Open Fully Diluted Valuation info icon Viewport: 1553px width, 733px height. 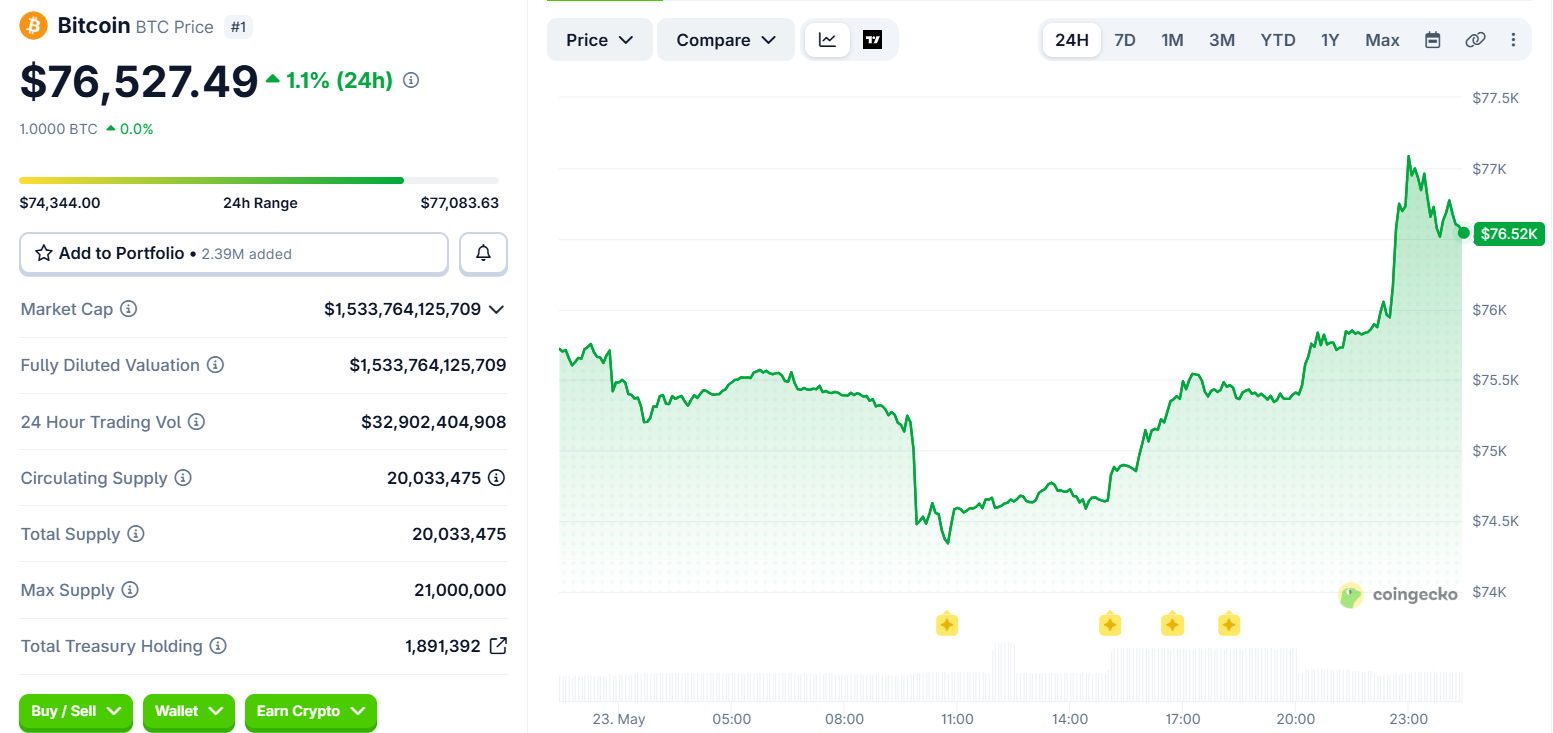click(215, 365)
